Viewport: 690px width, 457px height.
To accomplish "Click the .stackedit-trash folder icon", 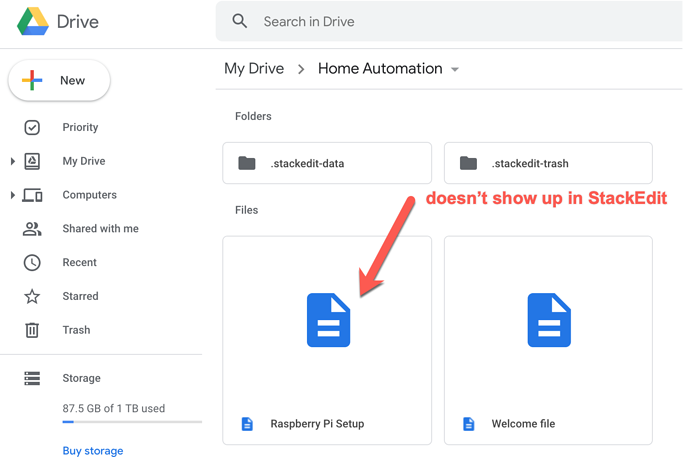I will pyautogui.click(x=468, y=163).
